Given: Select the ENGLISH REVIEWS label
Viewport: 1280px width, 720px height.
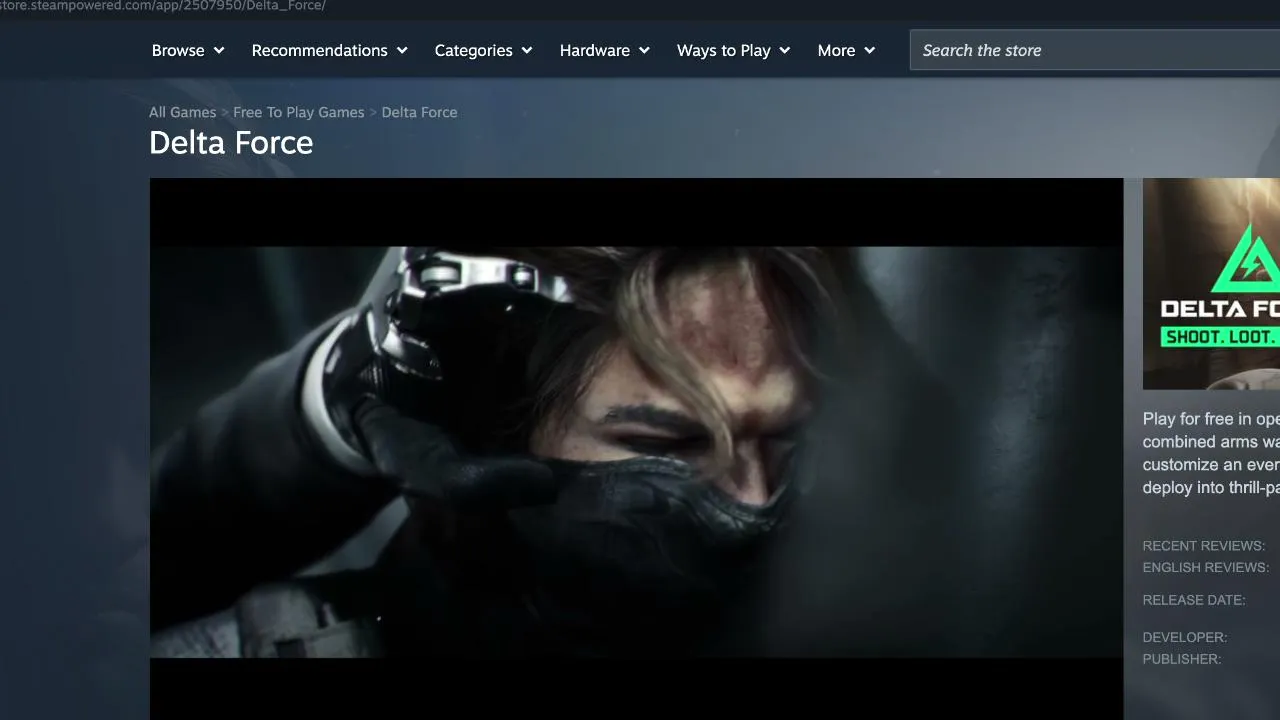Looking at the screenshot, I should (x=1206, y=568).
